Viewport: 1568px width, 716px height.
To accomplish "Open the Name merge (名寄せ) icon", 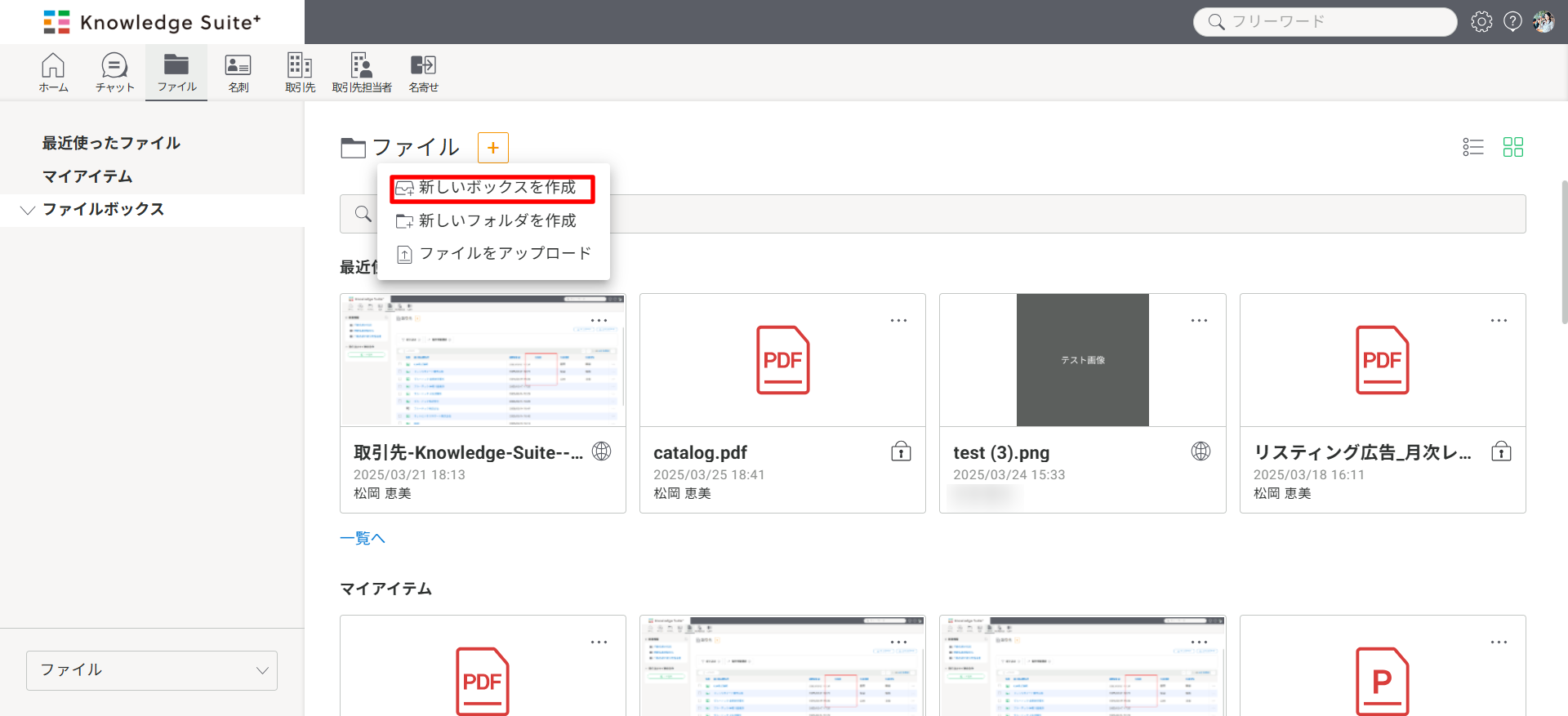I will 423,72.
